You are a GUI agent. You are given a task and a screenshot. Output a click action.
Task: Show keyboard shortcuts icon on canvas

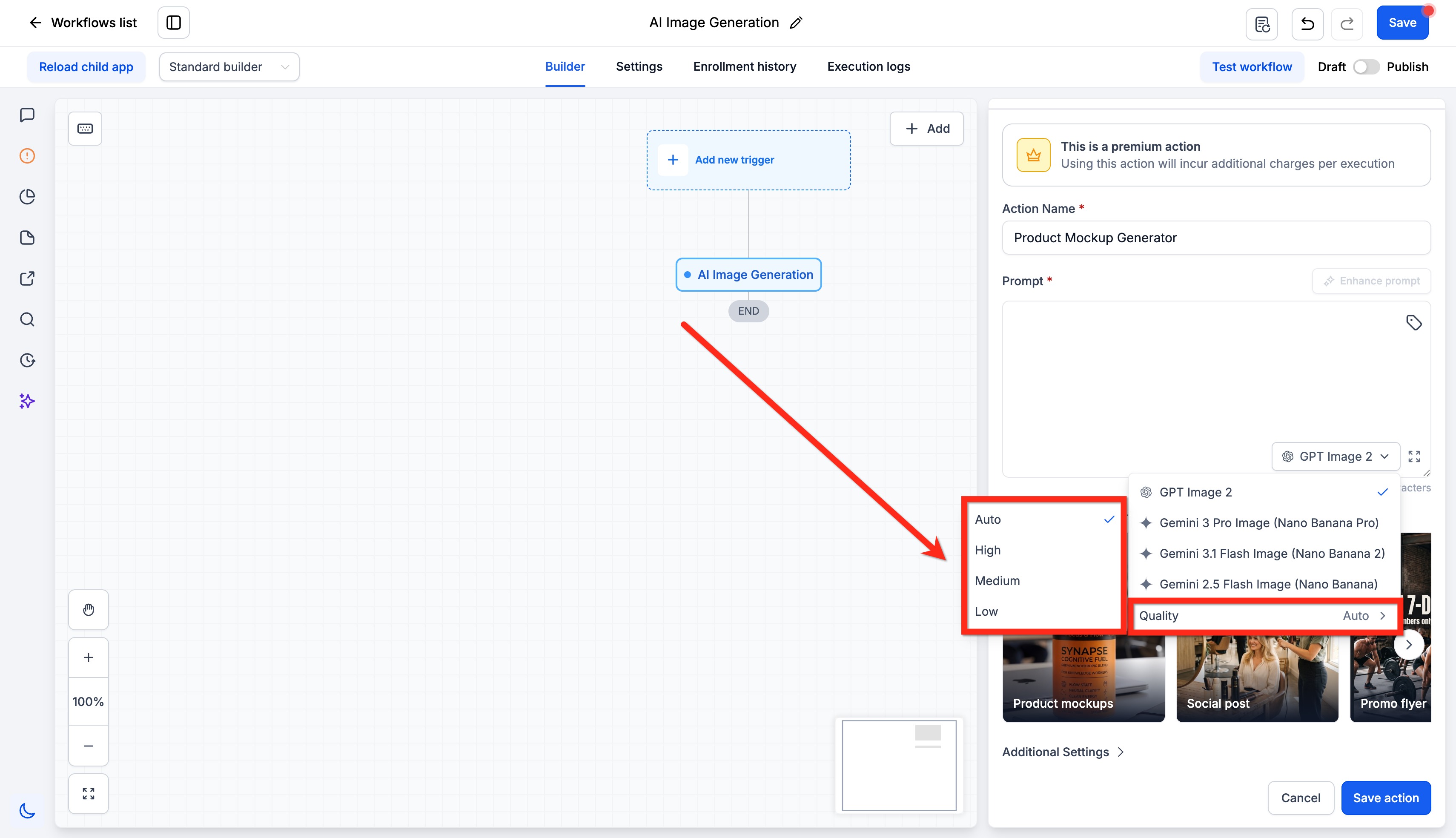tap(85, 128)
